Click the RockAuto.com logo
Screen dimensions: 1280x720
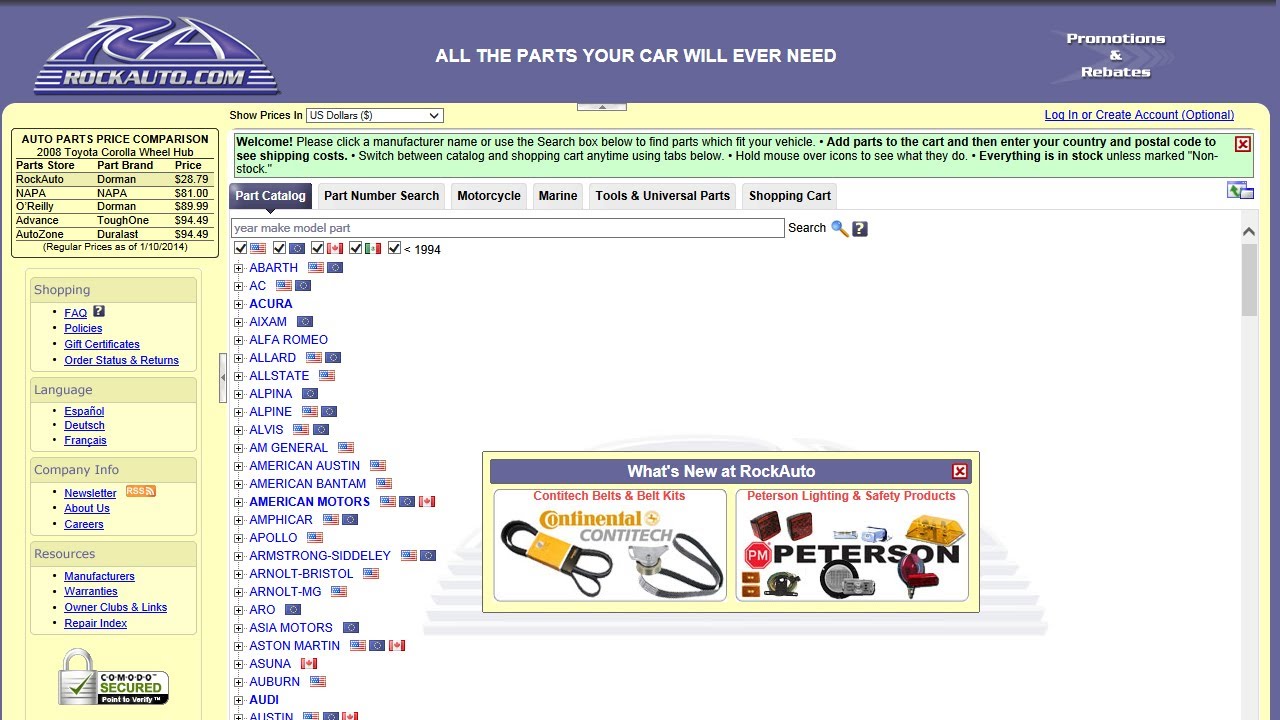click(157, 55)
